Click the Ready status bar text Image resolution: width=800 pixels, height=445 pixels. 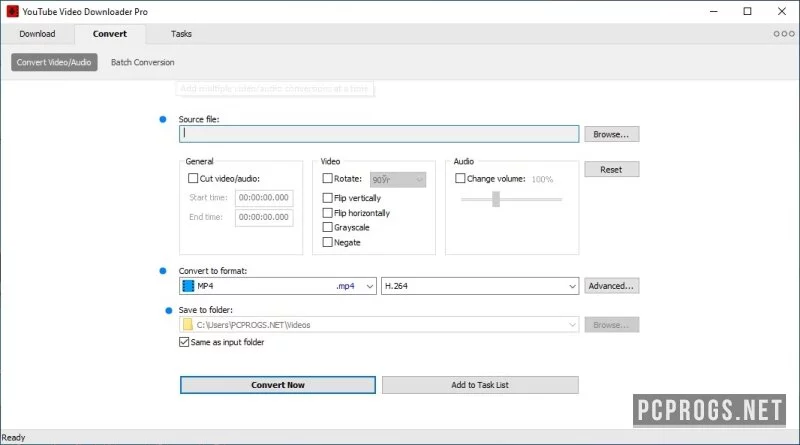pos(13,437)
